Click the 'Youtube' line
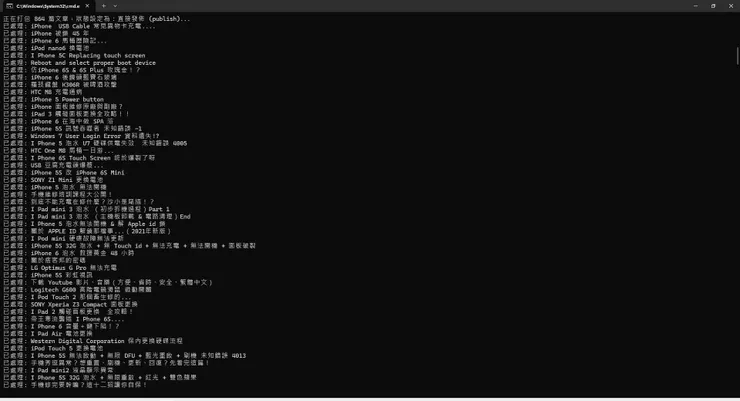The height and width of the screenshot is (401, 740). tap(108, 283)
